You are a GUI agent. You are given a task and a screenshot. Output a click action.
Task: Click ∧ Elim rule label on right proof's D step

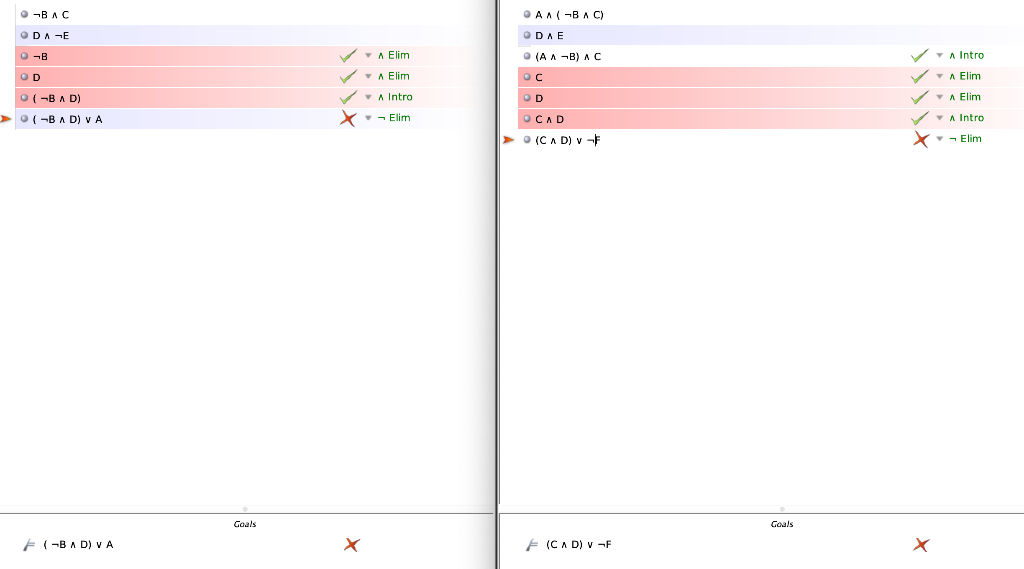(x=965, y=97)
